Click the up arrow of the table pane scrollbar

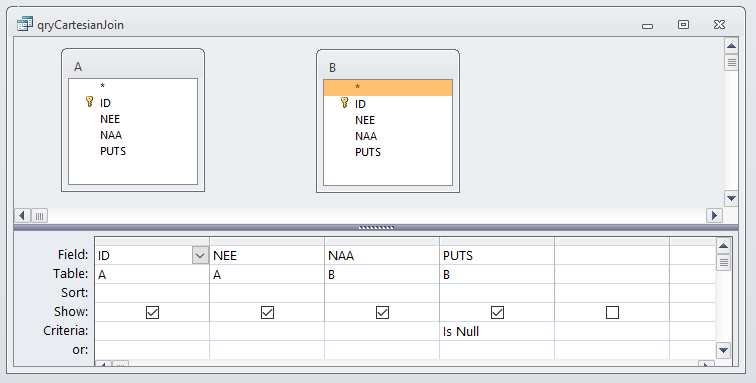coord(731,46)
